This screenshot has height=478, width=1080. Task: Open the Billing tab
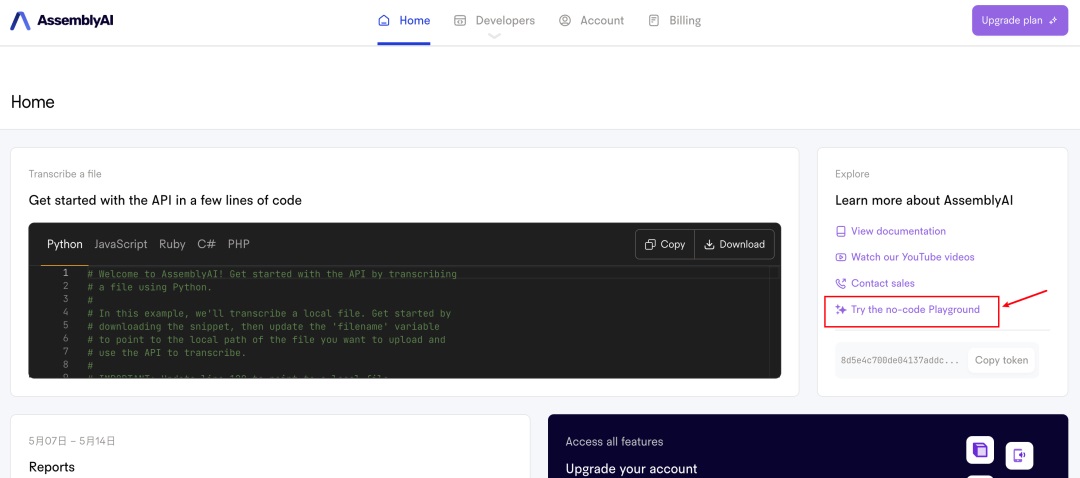click(x=674, y=21)
